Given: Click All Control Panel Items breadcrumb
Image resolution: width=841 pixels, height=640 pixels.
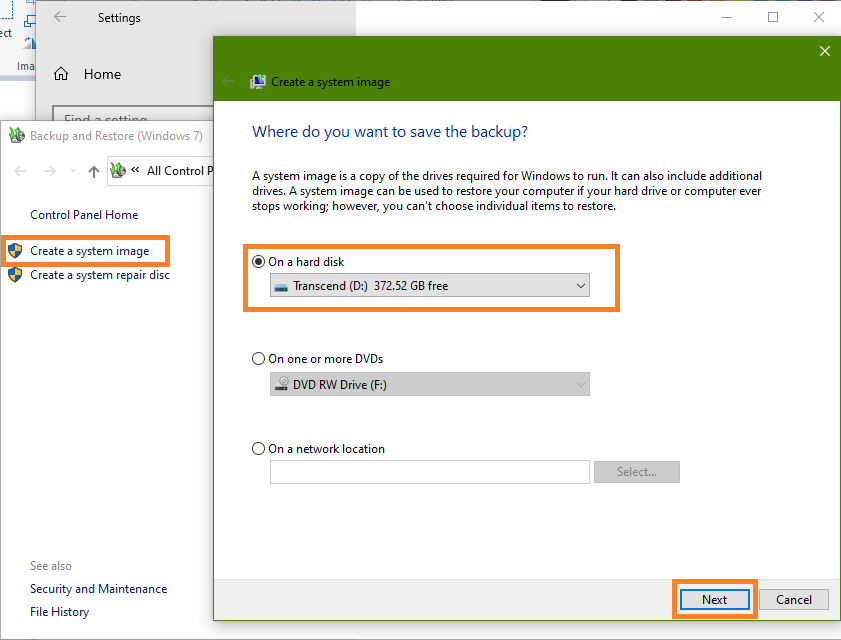Looking at the screenshot, I should [180, 171].
